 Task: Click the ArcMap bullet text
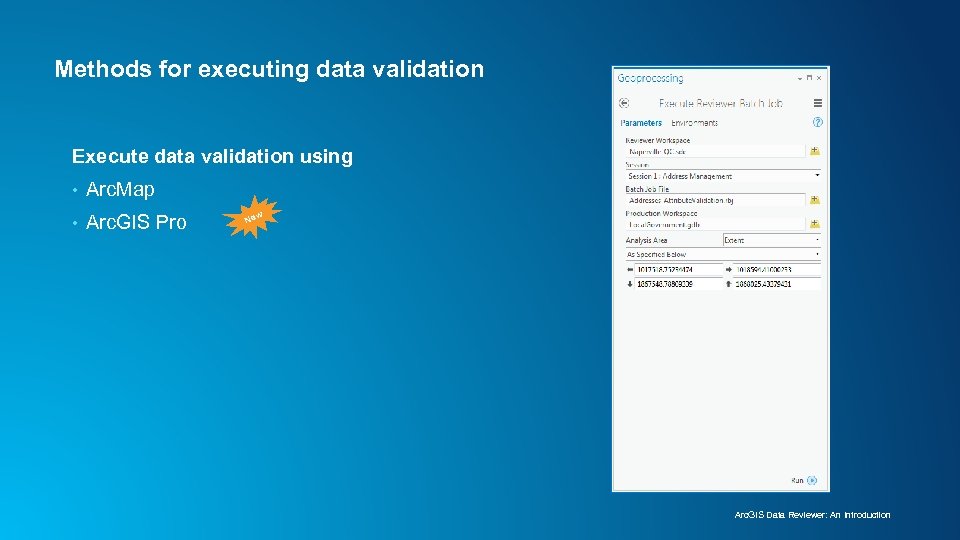click(x=120, y=189)
